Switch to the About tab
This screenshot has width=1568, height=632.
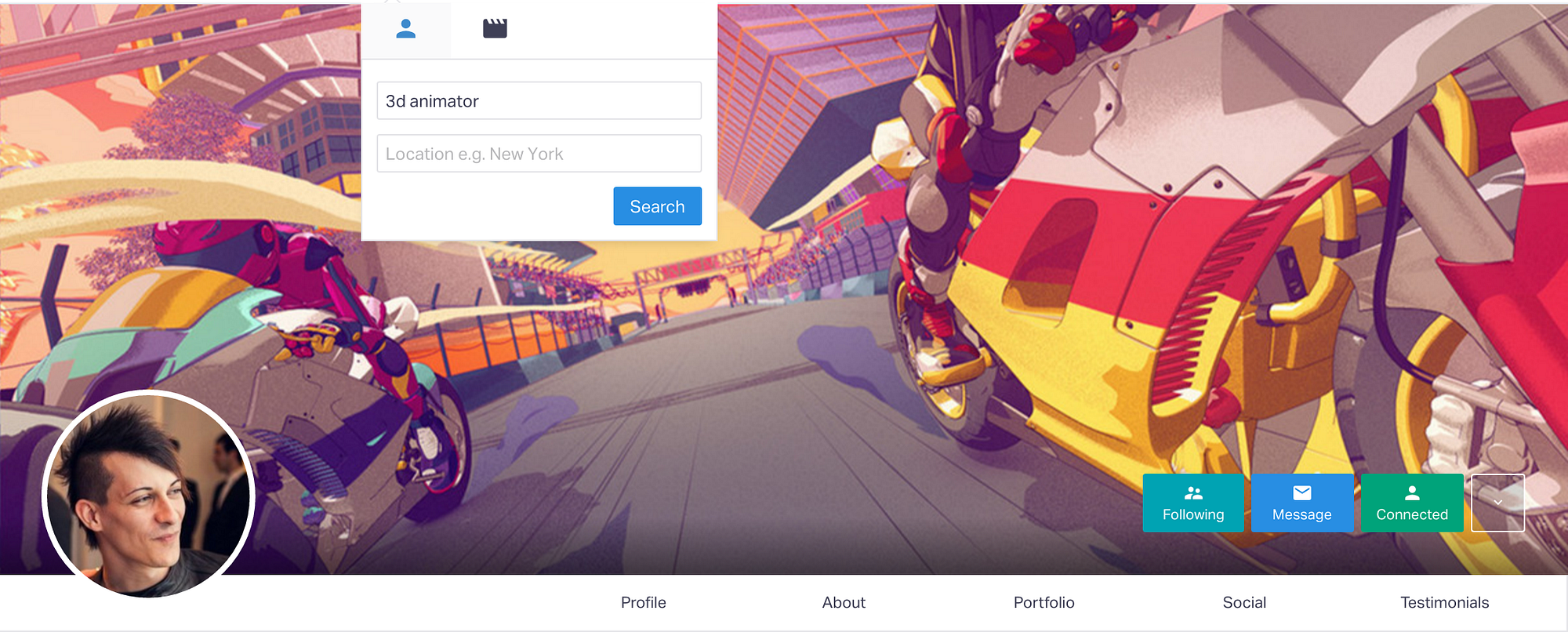tap(844, 602)
